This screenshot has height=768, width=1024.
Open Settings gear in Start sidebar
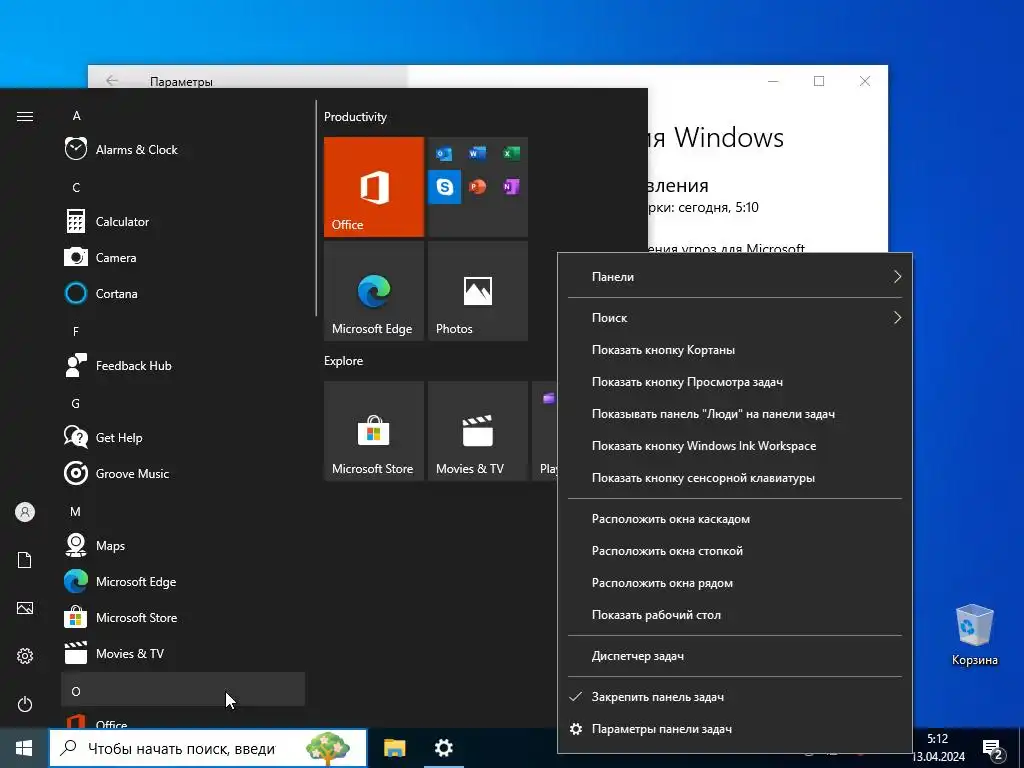[25, 656]
